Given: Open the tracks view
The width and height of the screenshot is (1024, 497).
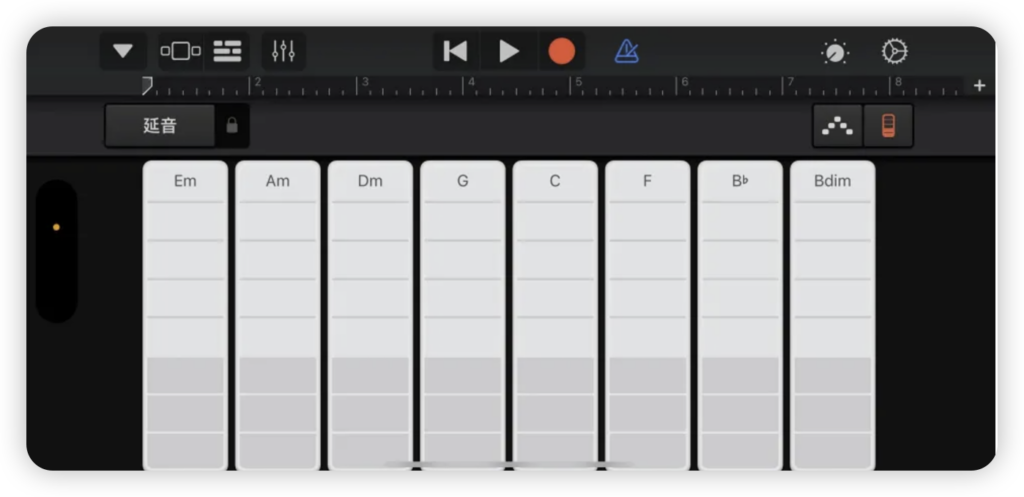Looking at the screenshot, I should click(227, 51).
